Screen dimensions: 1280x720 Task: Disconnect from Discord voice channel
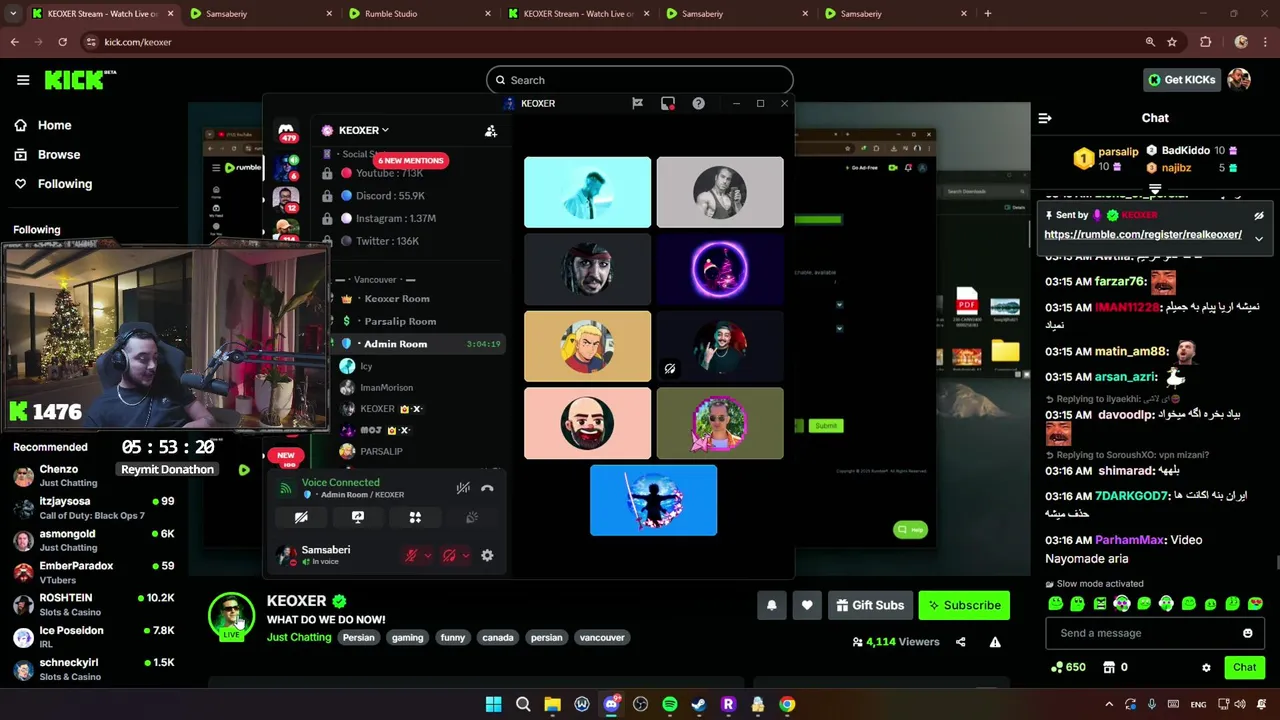(x=487, y=488)
